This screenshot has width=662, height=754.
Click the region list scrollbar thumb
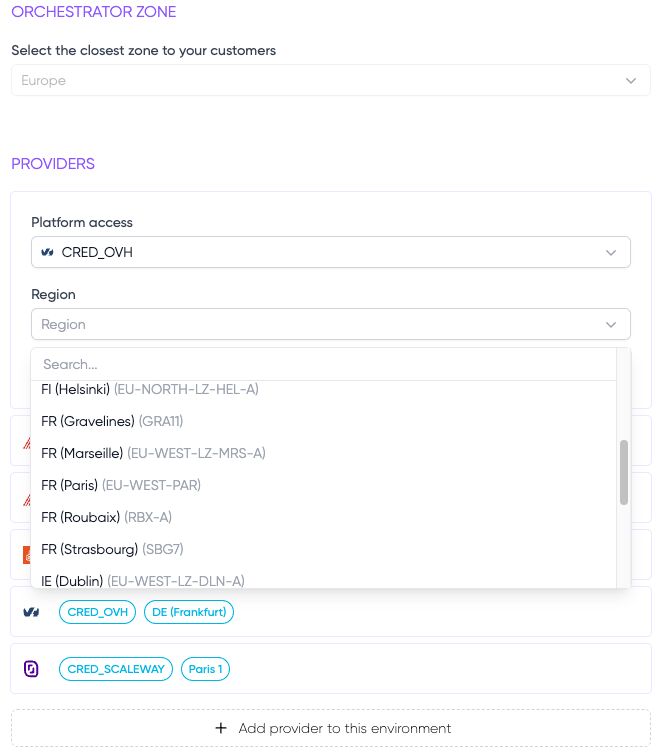tap(624, 472)
